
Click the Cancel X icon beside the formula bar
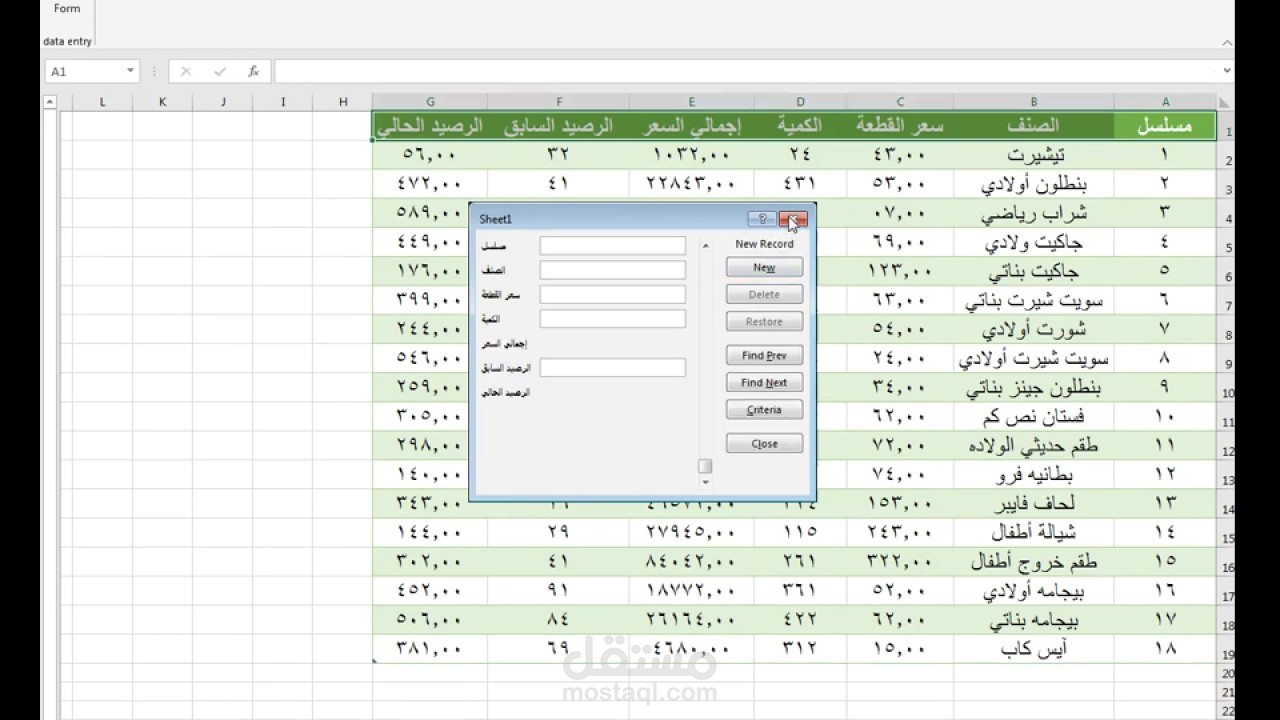tap(186, 71)
